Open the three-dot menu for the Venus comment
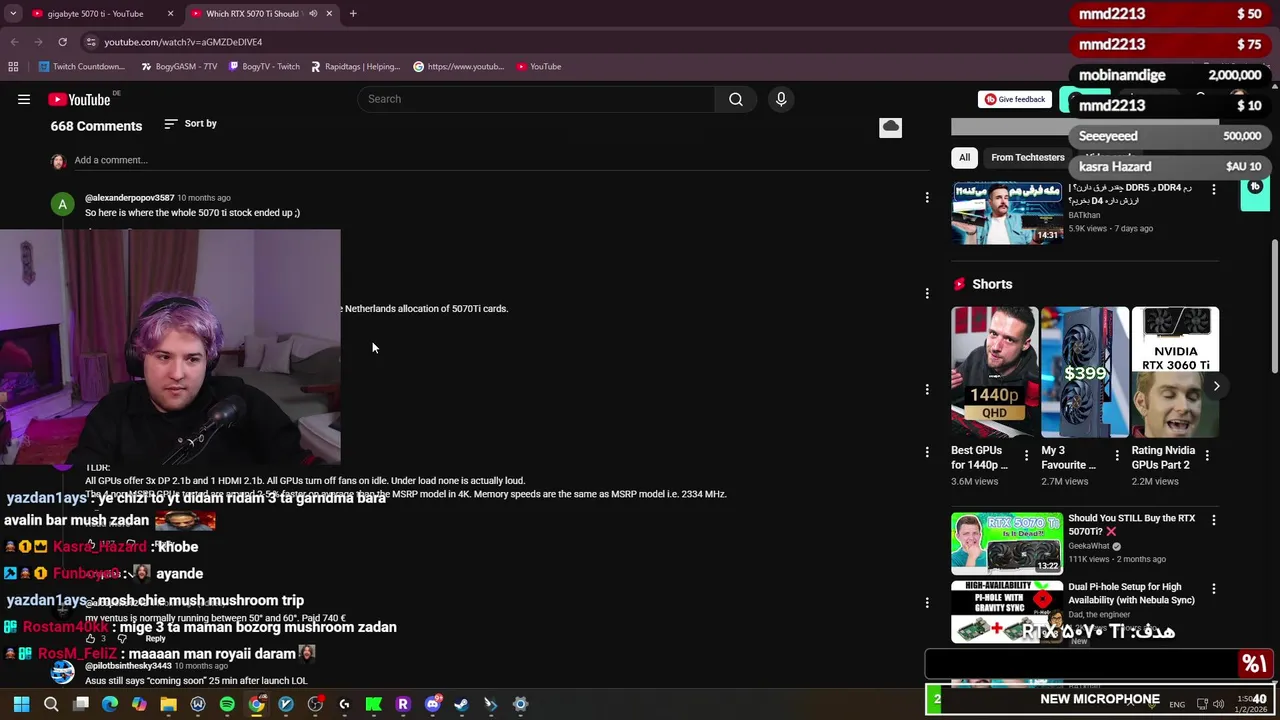The height and width of the screenshot is (720, 1280). click(x=927, y=602)
